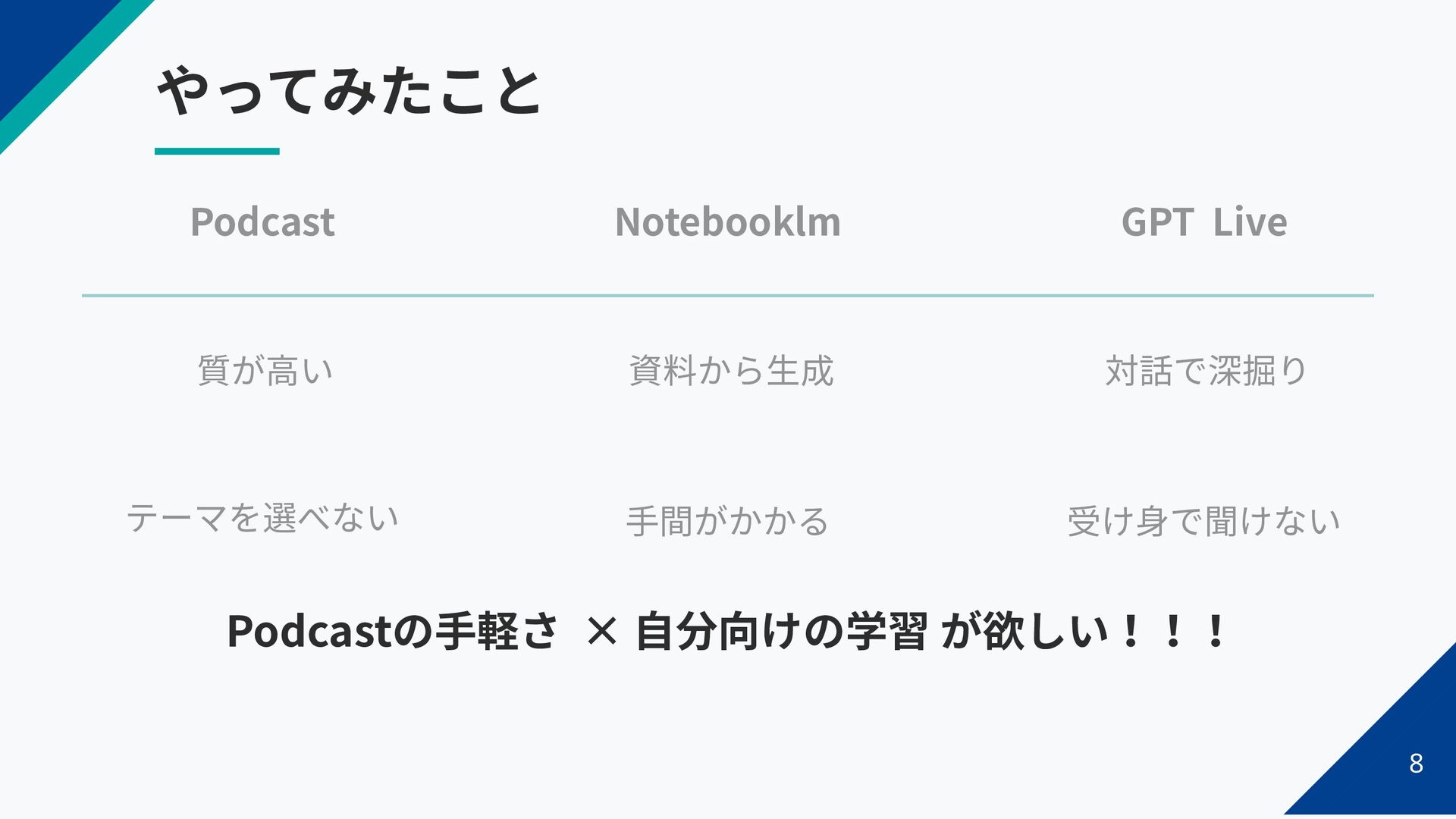Click the horizontal divider line under headings
The image size is (1456, 819).
pos(728,296)
